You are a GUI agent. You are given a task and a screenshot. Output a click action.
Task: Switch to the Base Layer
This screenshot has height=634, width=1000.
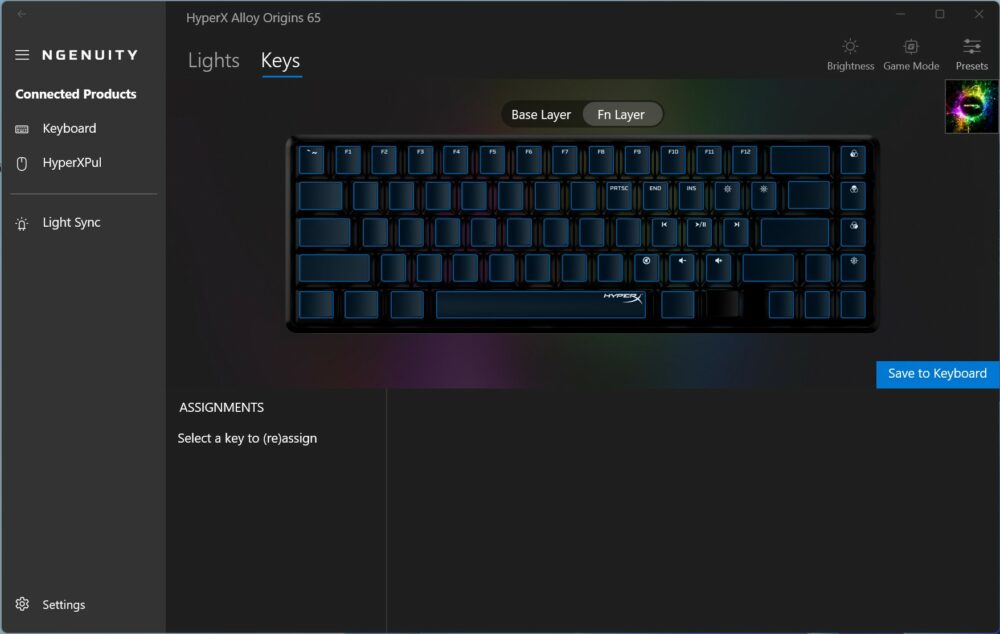click(x=541, y=115)
